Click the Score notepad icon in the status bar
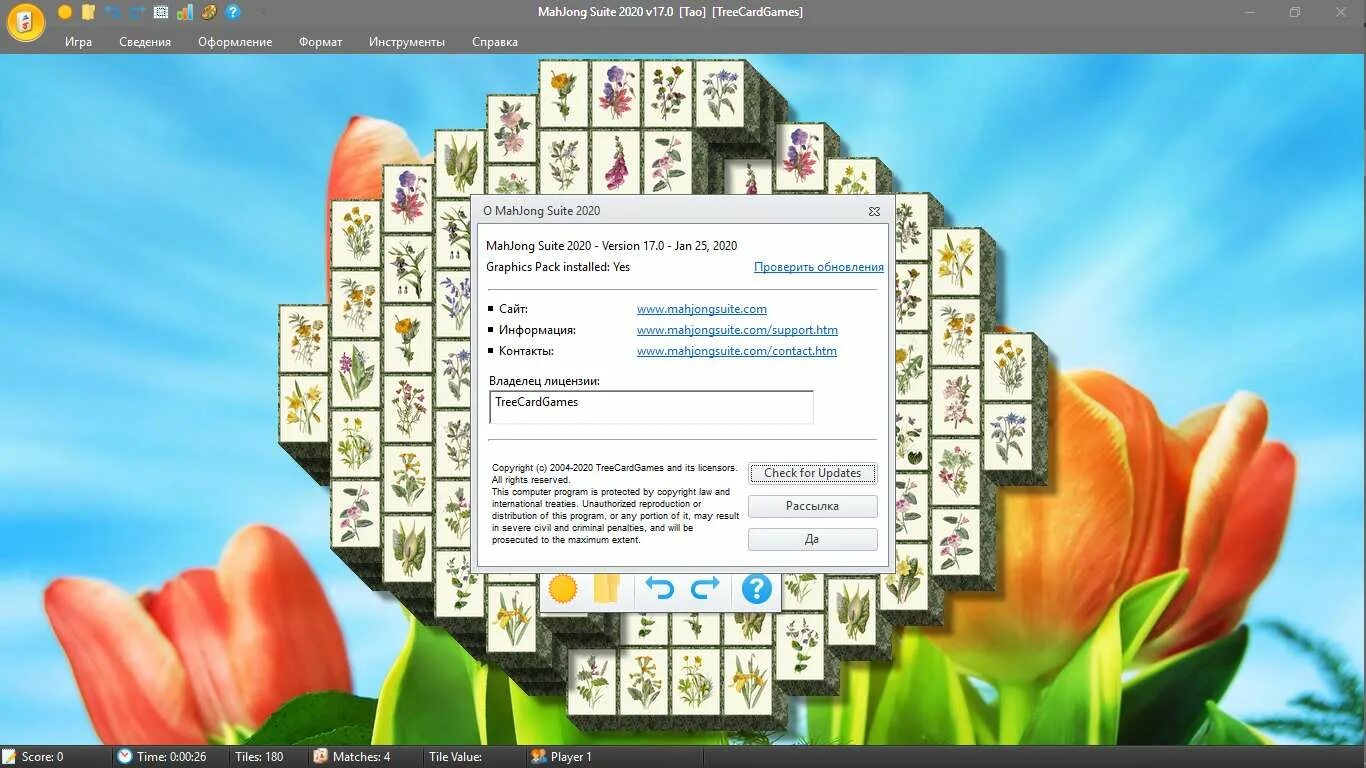The height and width of the screenshot is (768, 1366). tap(9, 757)
